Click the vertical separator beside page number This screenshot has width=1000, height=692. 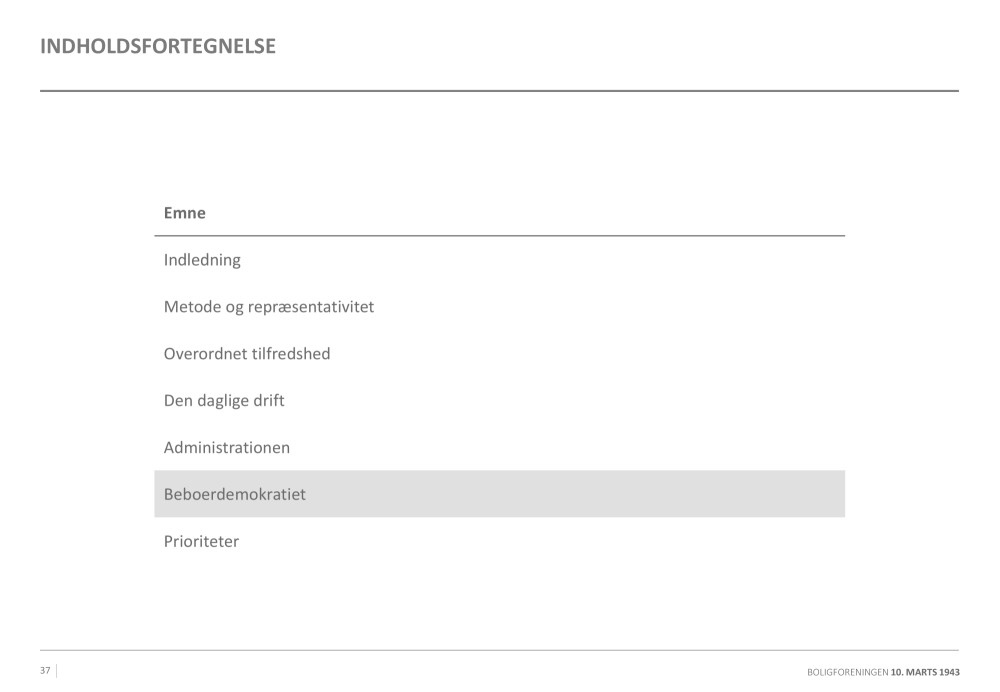tap(56, 670)
